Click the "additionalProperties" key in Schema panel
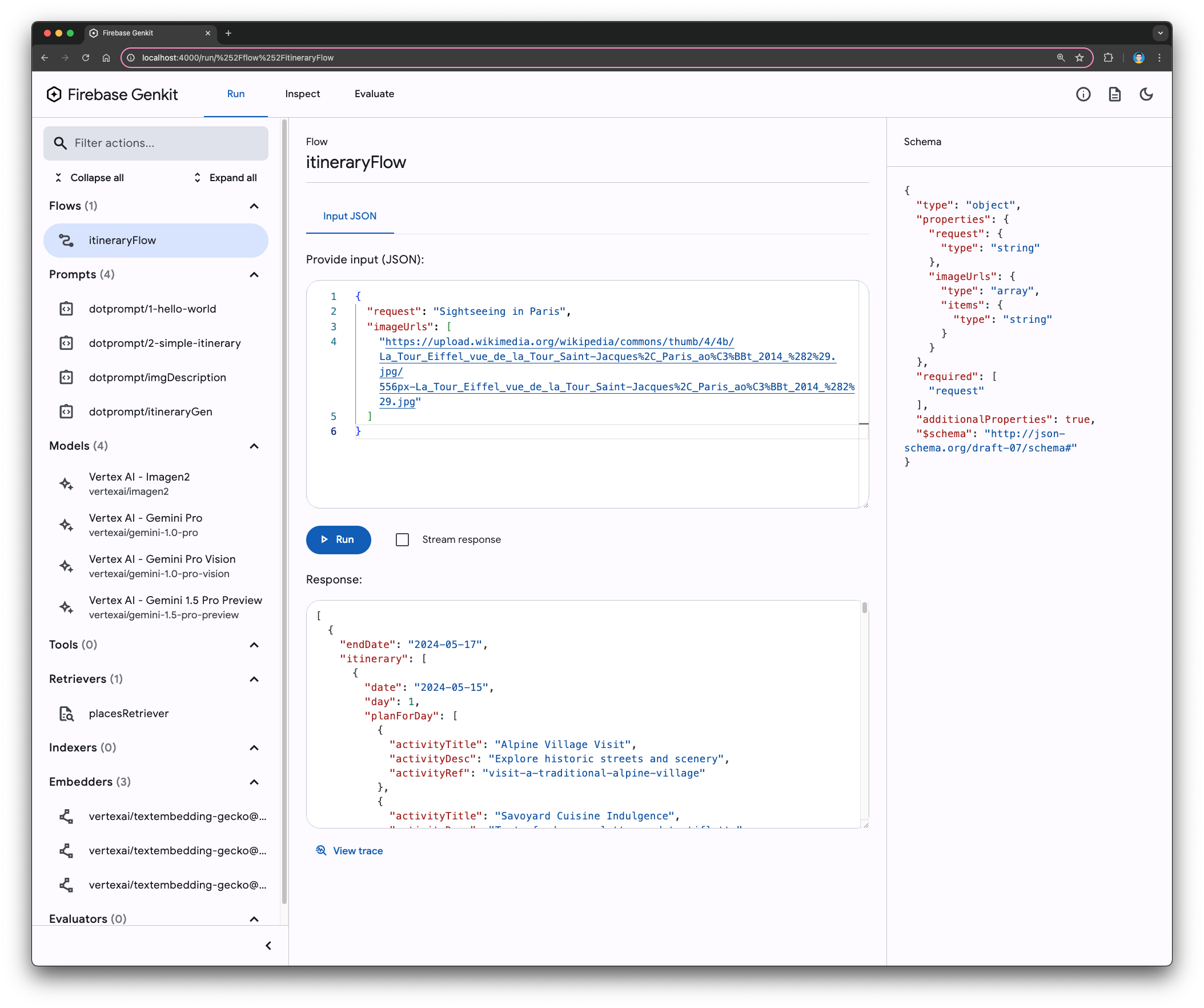 click(984, 419)
